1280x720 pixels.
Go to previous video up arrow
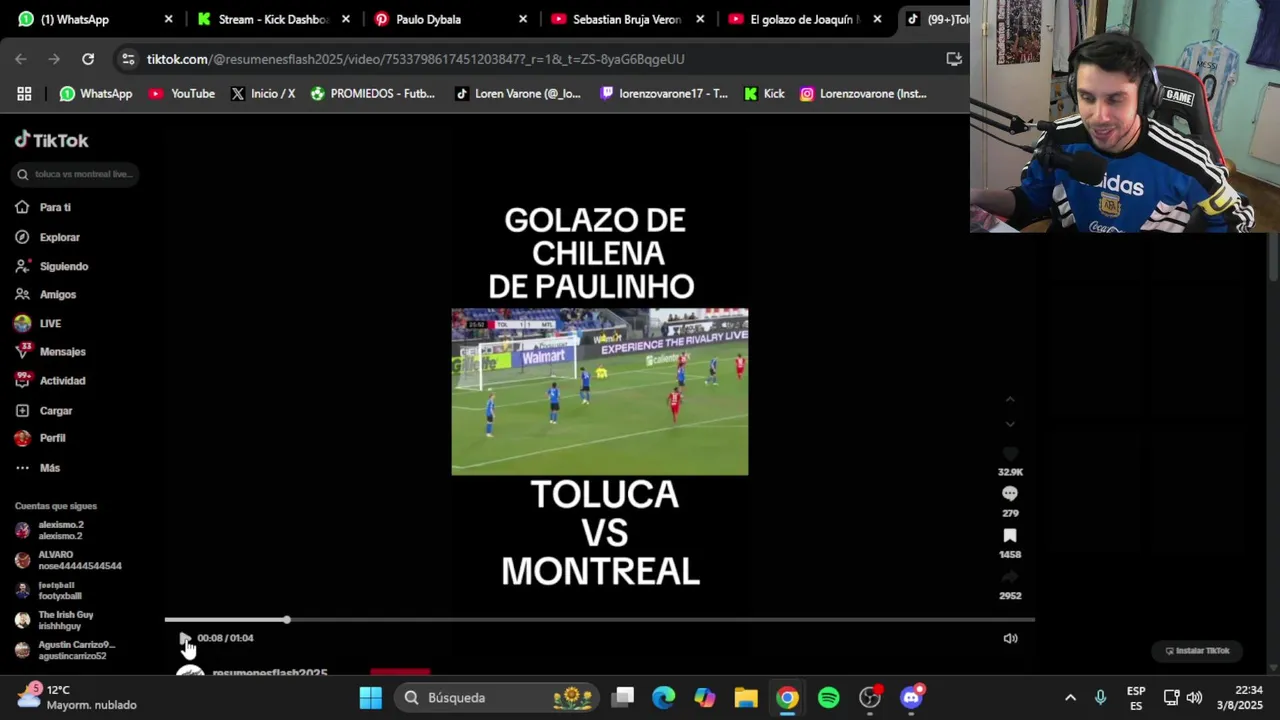(1010, 400)
